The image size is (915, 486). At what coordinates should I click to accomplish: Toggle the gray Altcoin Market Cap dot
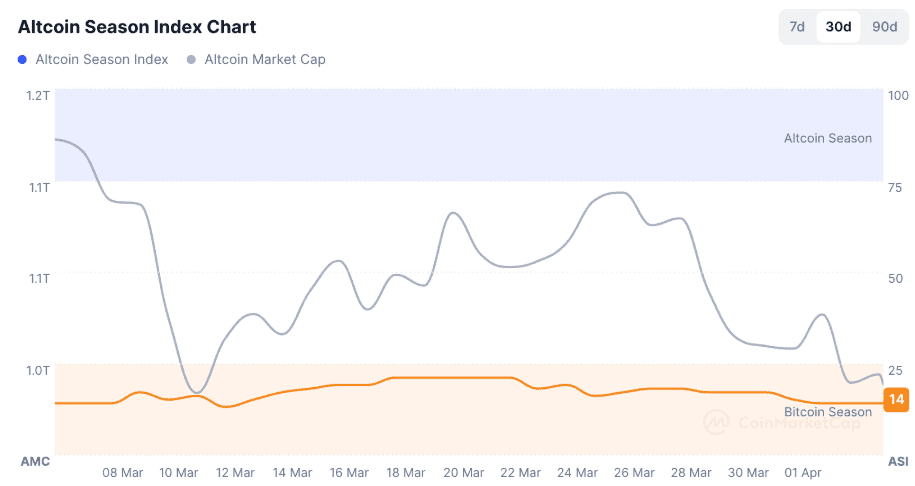click(x=192, y=59)
